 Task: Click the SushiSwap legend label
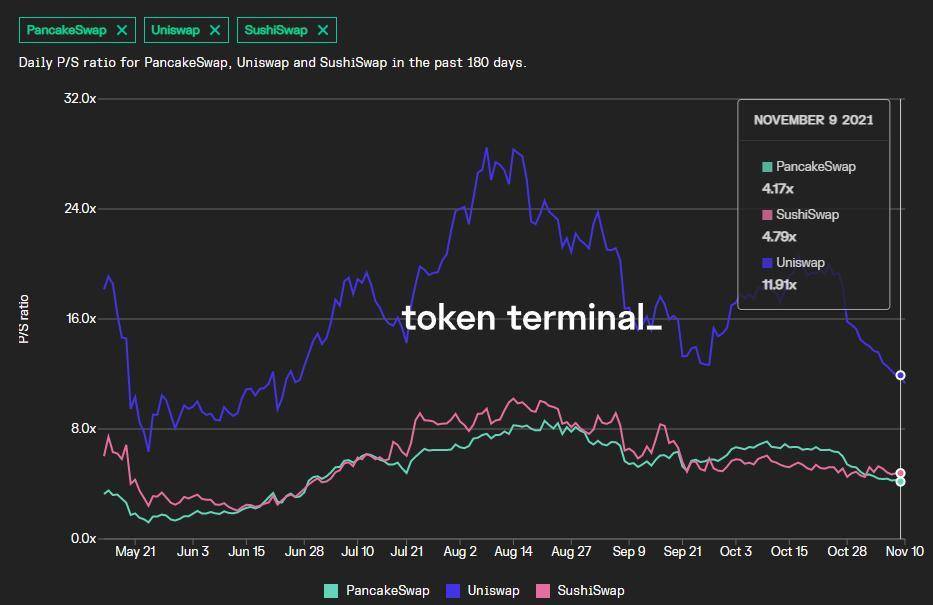click(x=591, y=591)
